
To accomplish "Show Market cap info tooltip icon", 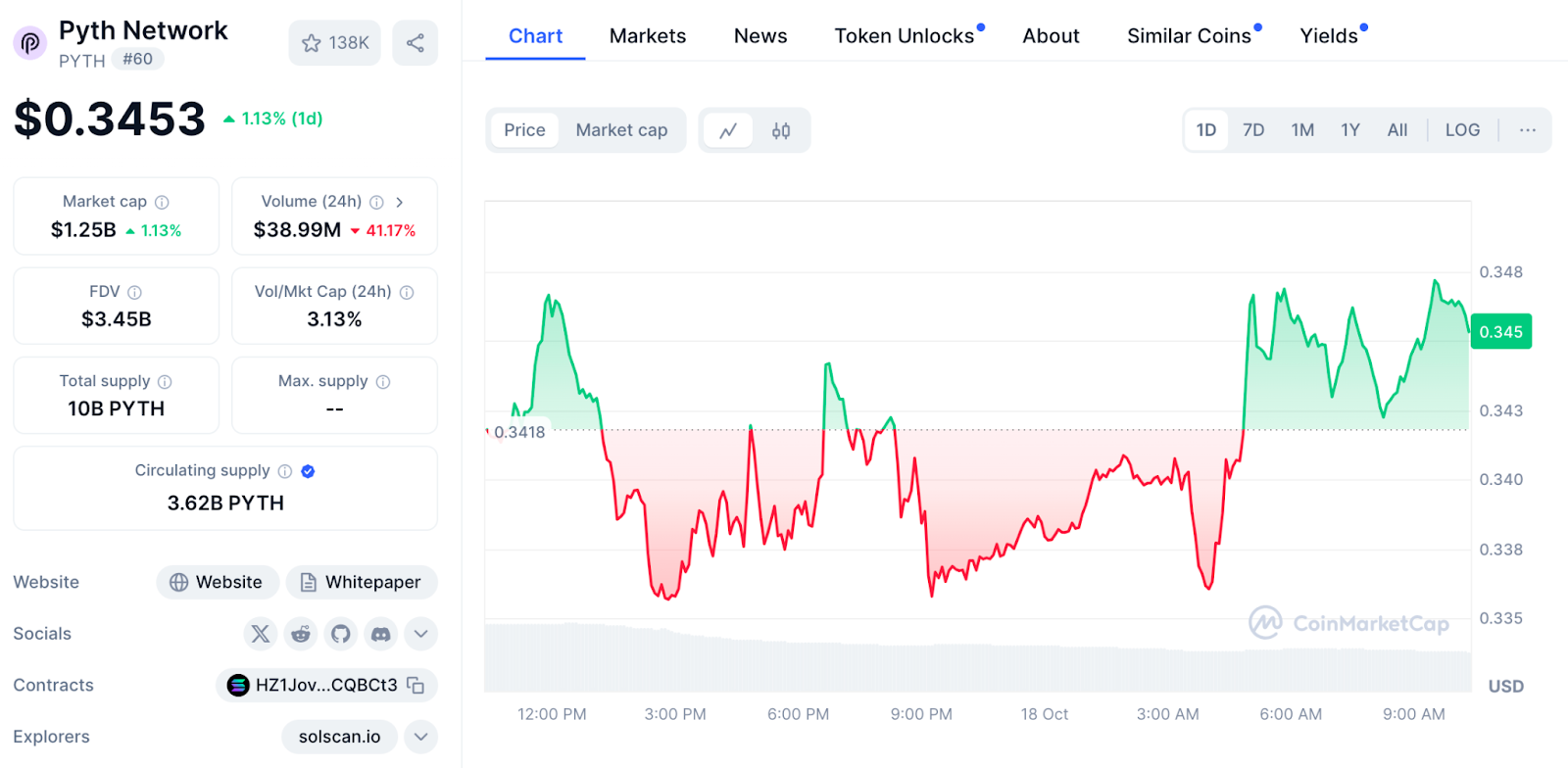I will point(162,202).
